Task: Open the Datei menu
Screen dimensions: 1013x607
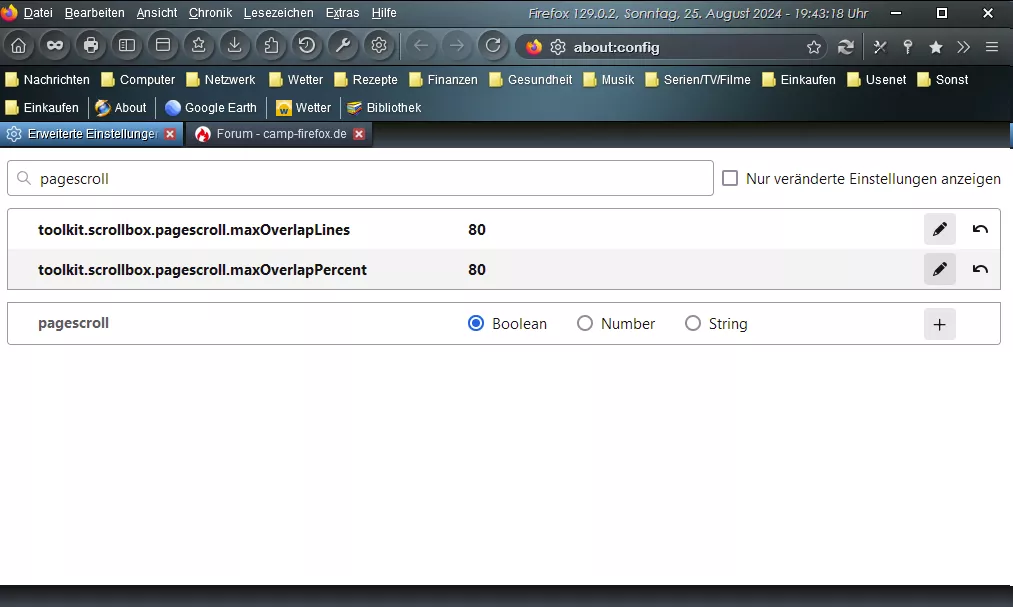Action: point(38,13)
